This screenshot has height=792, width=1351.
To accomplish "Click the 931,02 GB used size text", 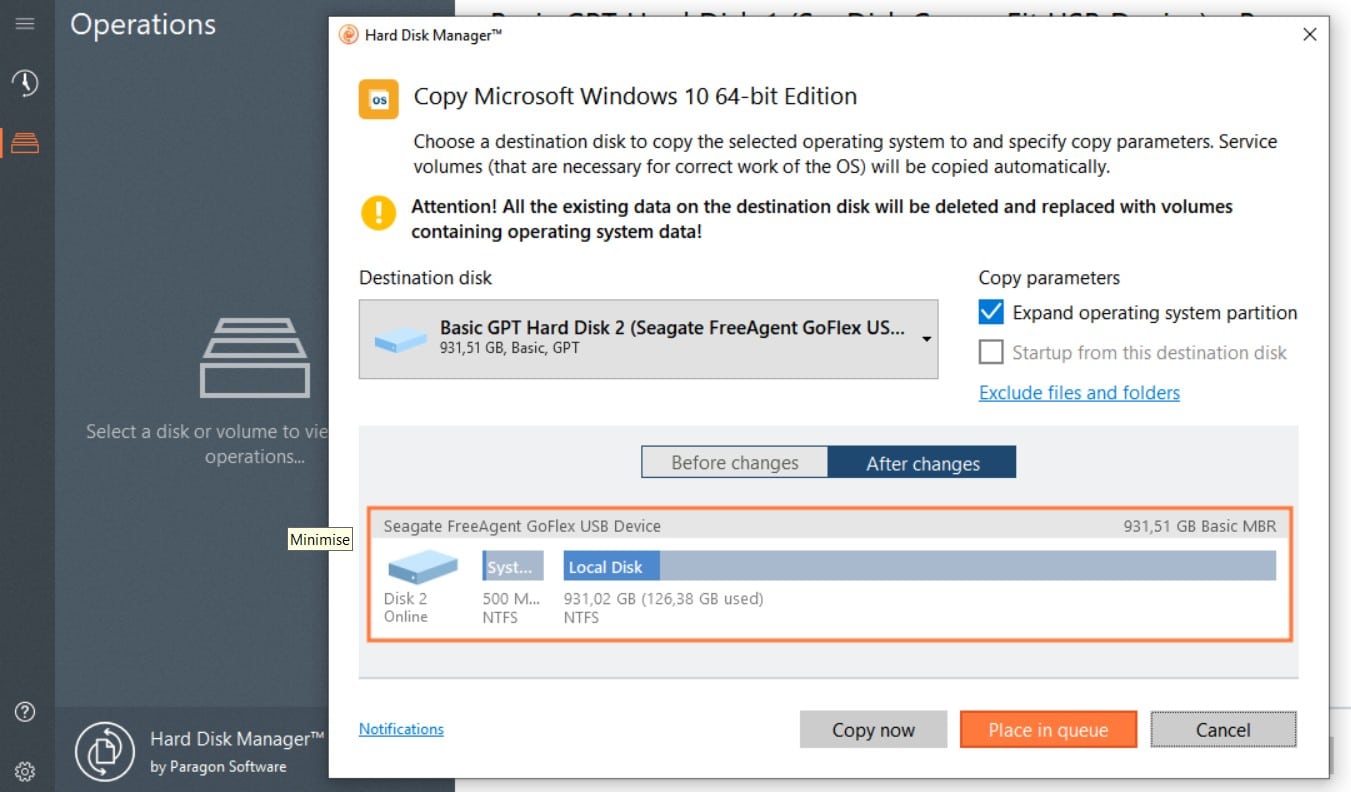I will pyautogui.click(x=663, y=599).
